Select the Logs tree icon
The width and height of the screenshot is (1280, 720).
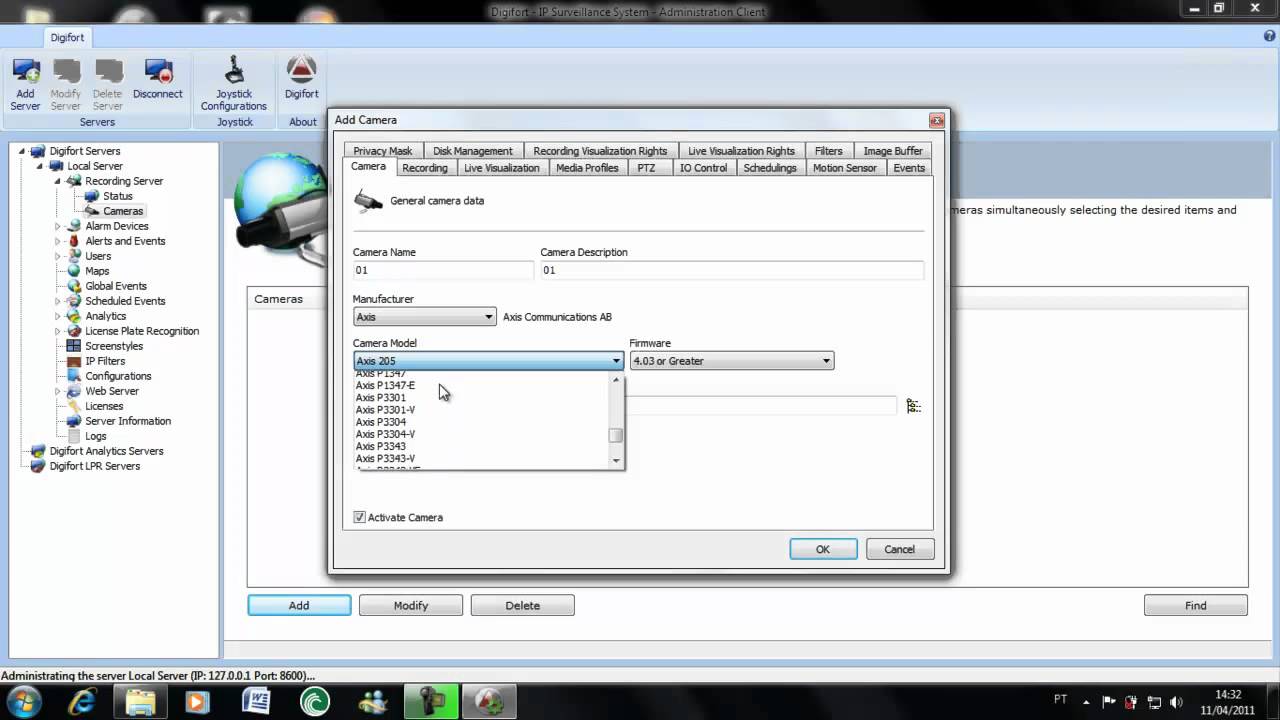point(74,436)
